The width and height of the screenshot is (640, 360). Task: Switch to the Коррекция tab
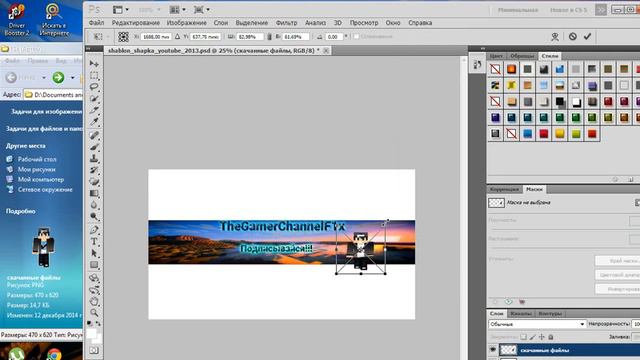(504, 189)
